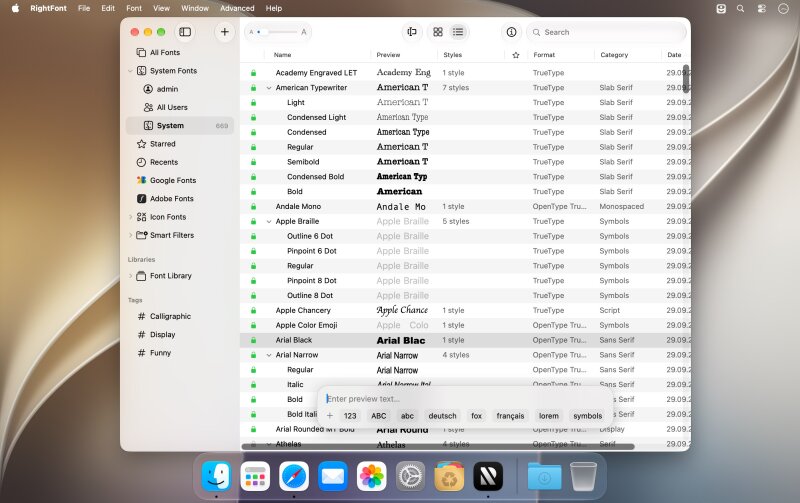Choose the français preview text preset
The image size is (800, 503).
point(510,416)
